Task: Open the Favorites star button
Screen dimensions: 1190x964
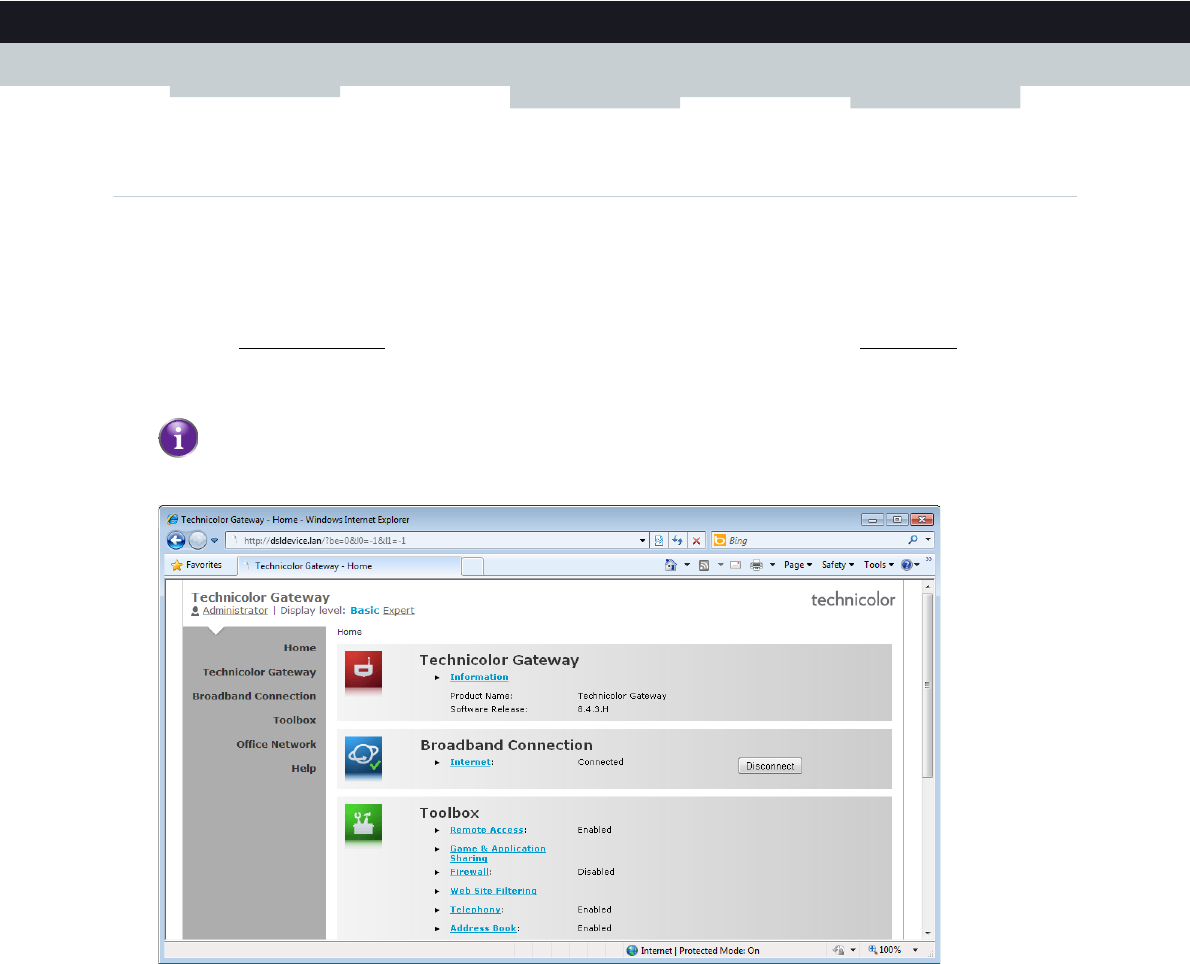Action: 197,565
